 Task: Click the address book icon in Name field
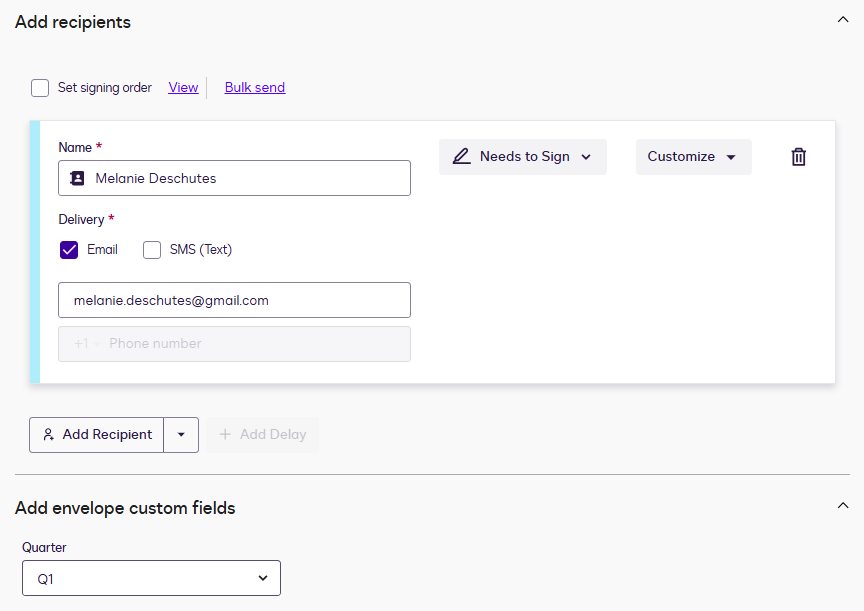(x=77, y=178)
